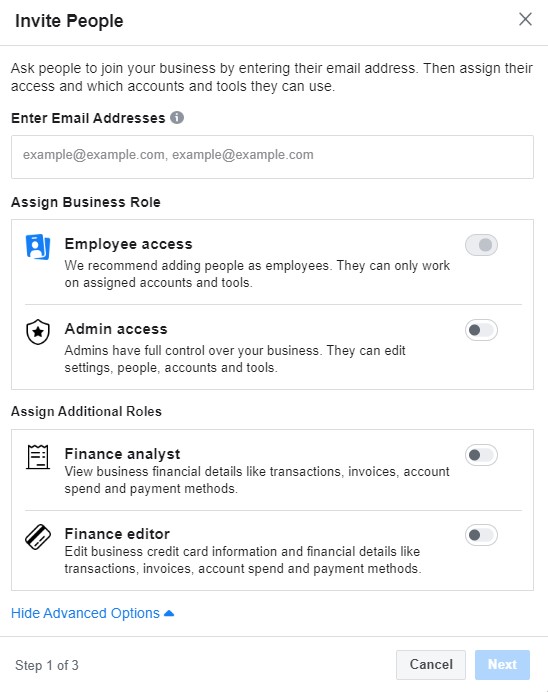Focus the email addresses input field
This screenshot has height=692, width=548.
[x=272, y=157]
